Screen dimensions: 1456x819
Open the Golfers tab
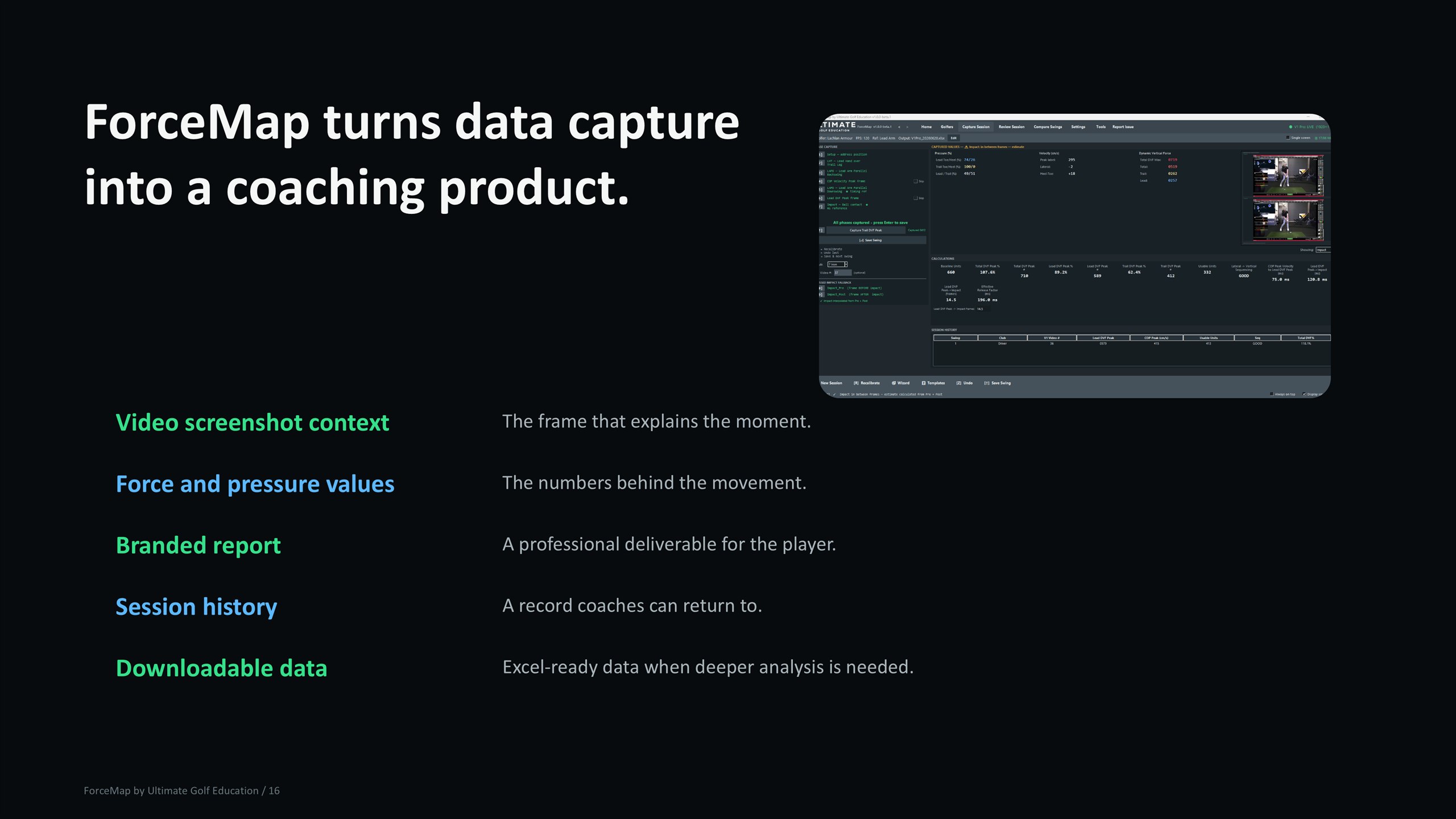(947, 127)
